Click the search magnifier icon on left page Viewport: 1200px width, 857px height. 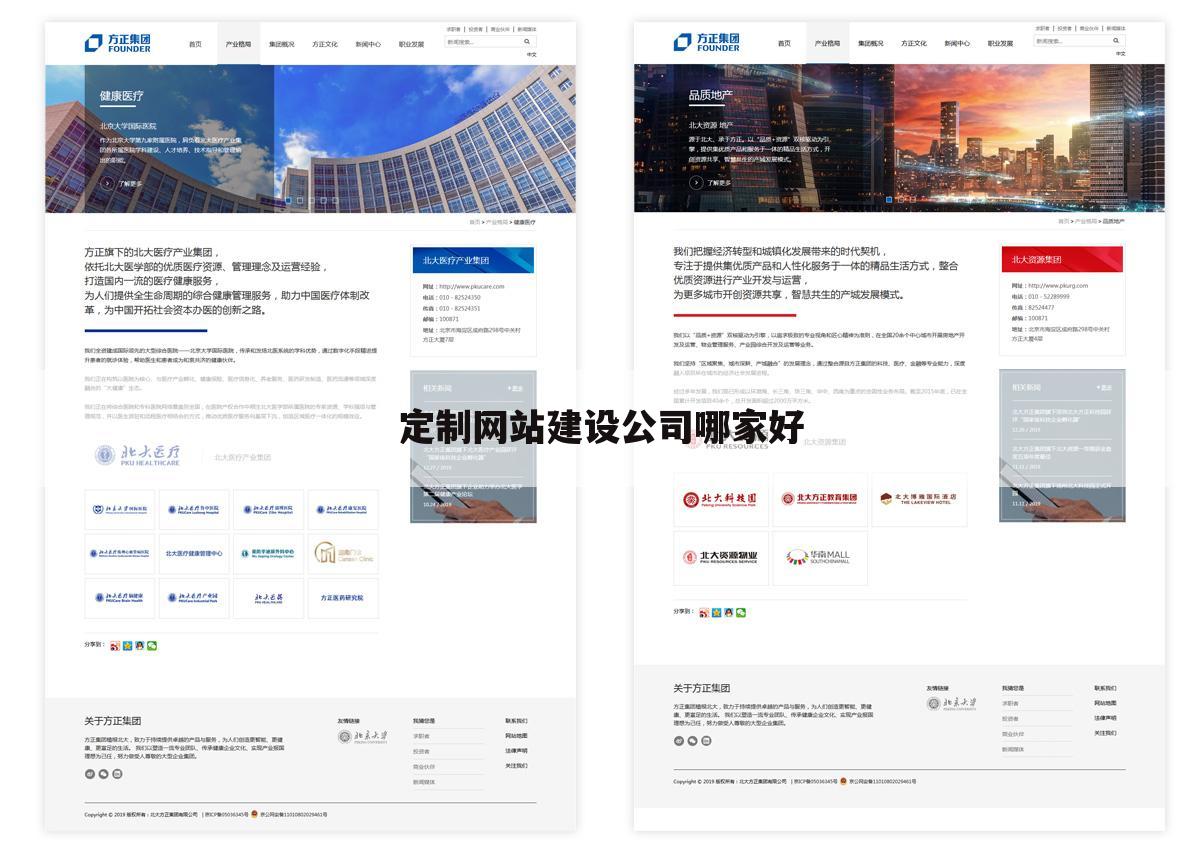coord(527,42)
